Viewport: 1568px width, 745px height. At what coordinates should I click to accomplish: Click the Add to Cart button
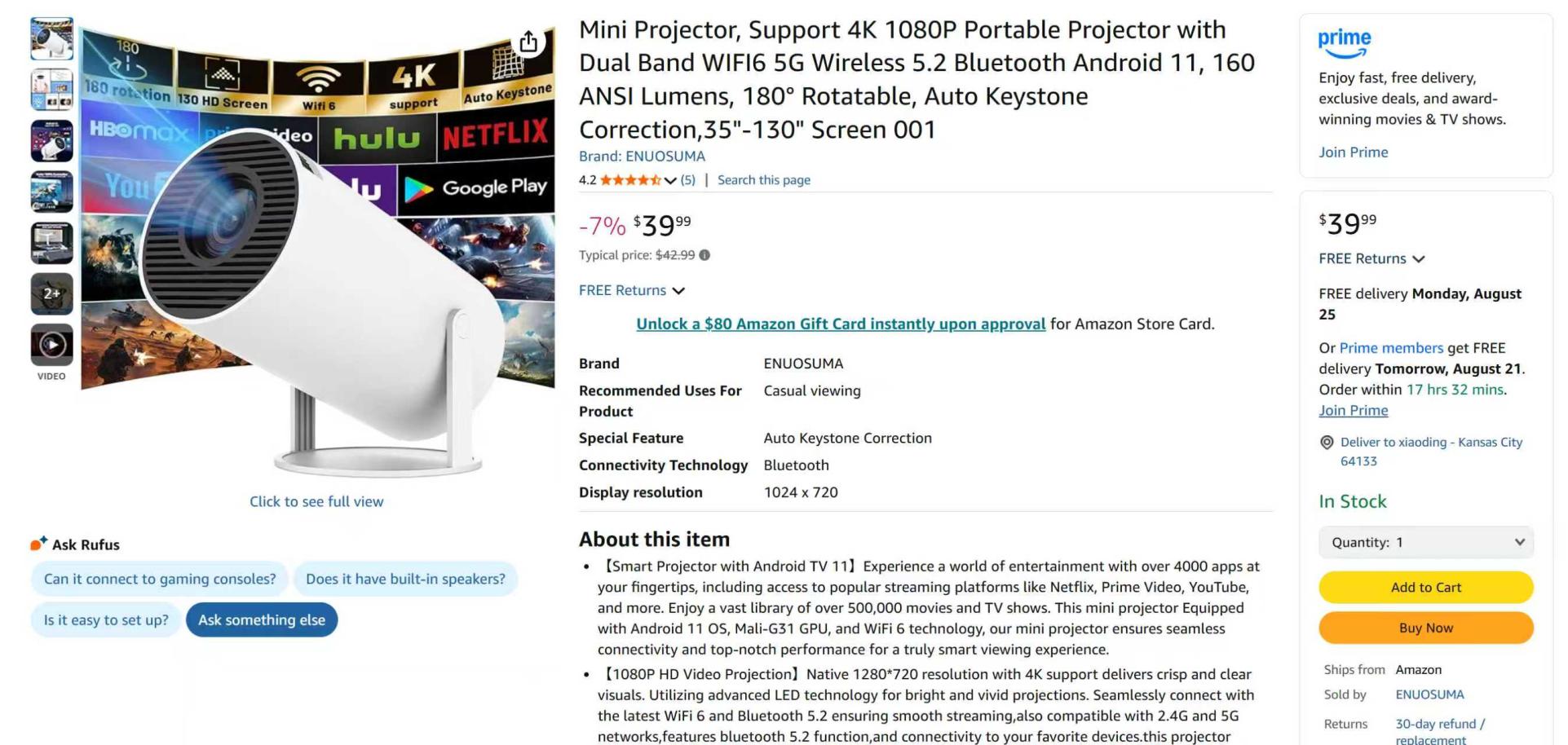point(1425,587)
